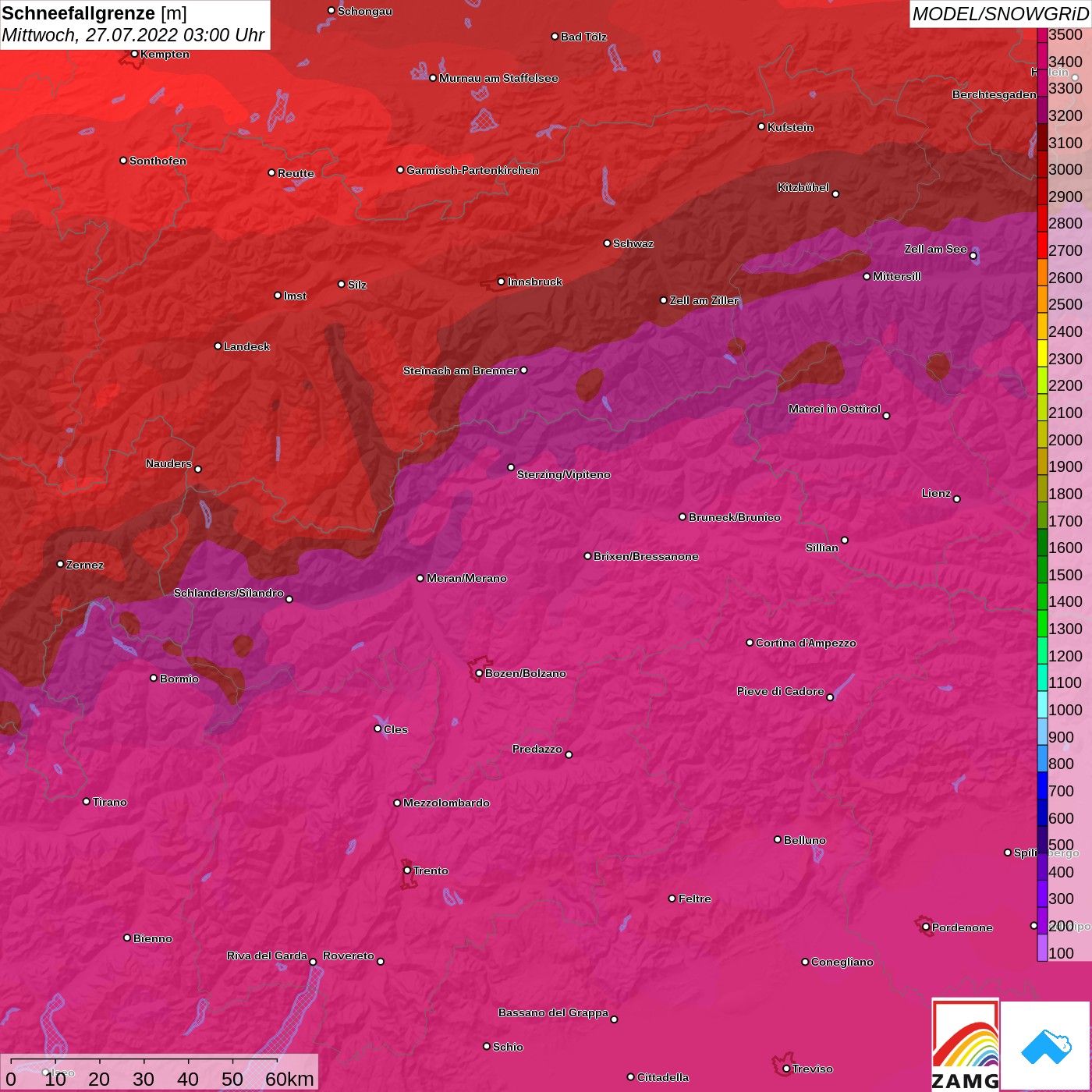
Task: Select the Treviso city marker dot
Action: [786, 1069]
